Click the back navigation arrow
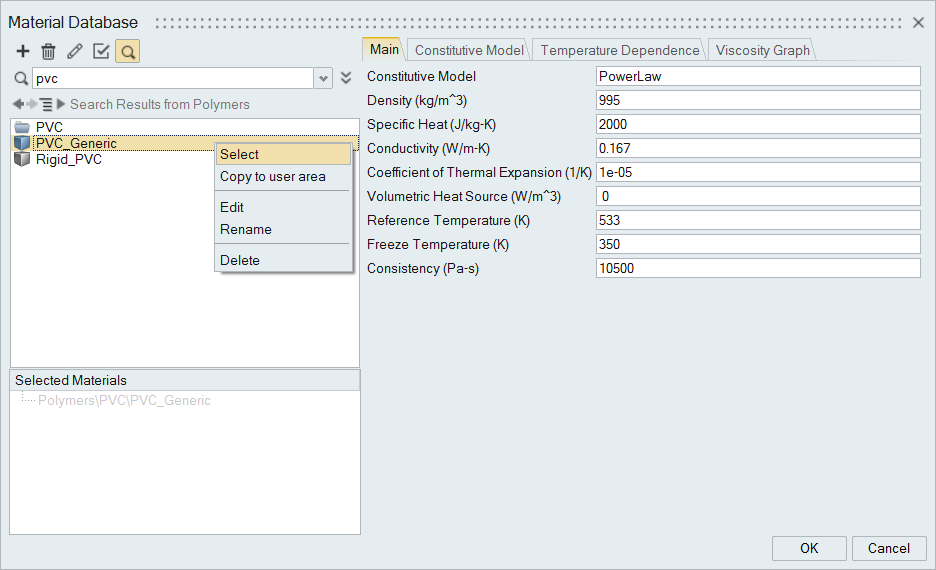 click(18, 104)
